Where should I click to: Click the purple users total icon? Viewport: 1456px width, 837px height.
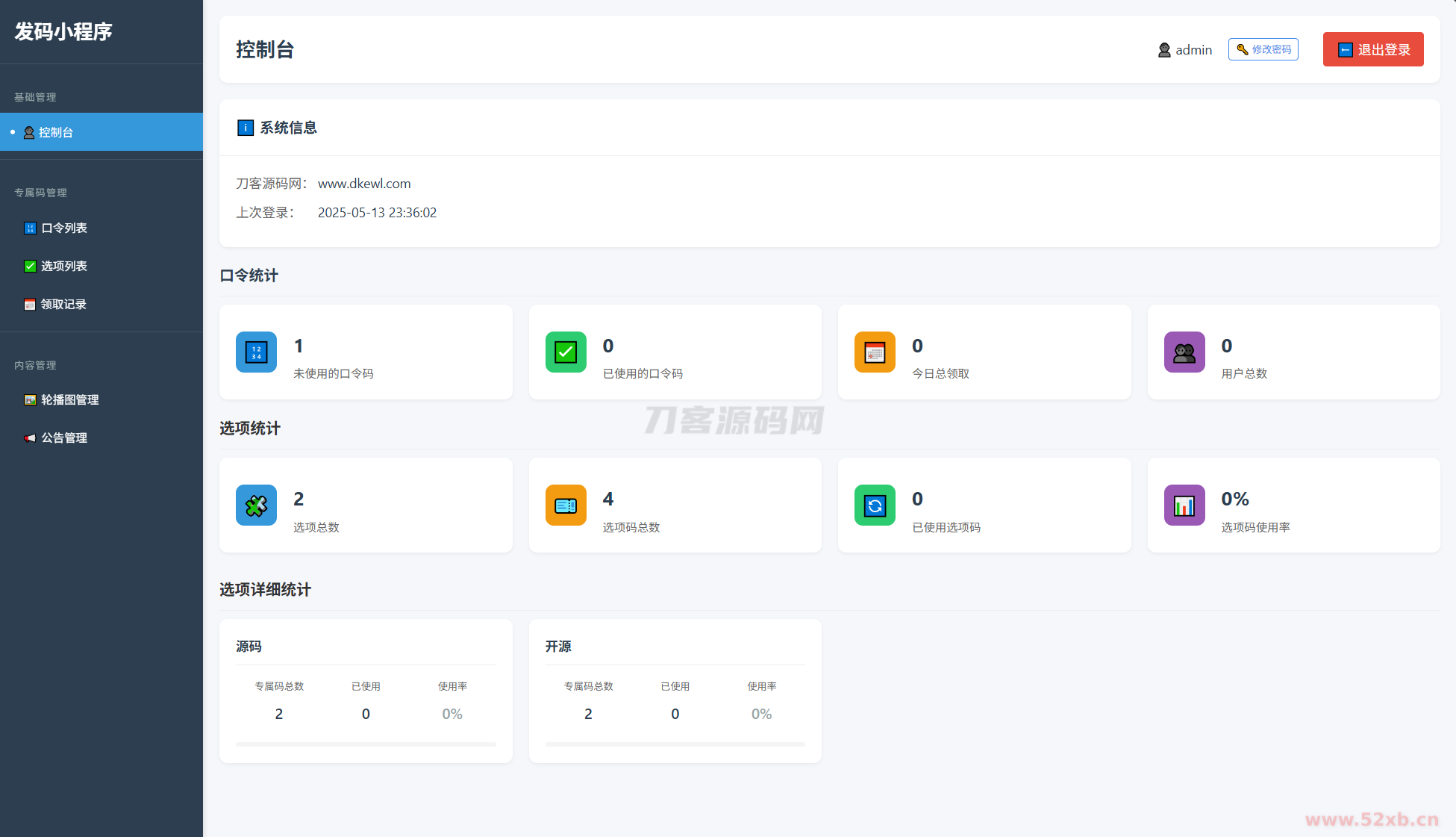1184,352
